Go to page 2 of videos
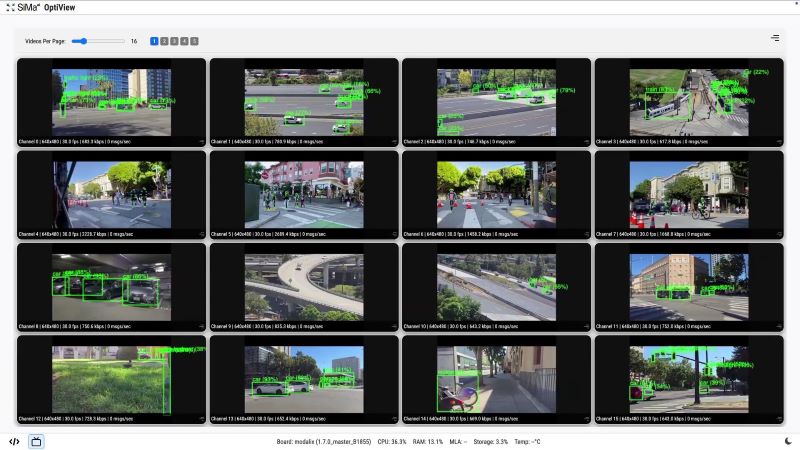The width and height of the screenshot is (800, 450). click(x=164, y=41)
